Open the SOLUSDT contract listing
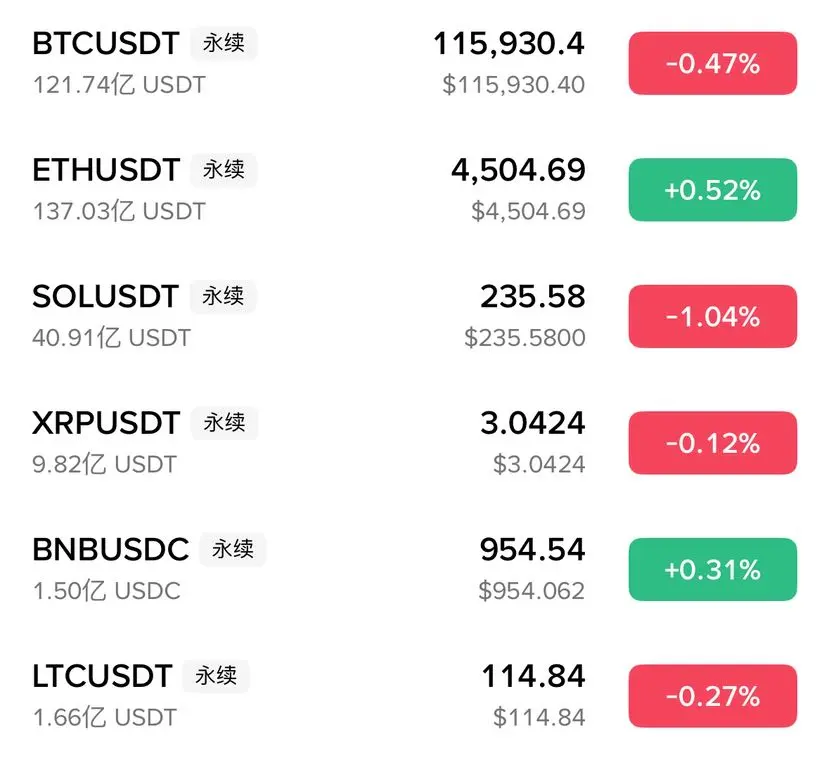The height and width of the screenshot is (760, 829). click(x=414, y=316)
